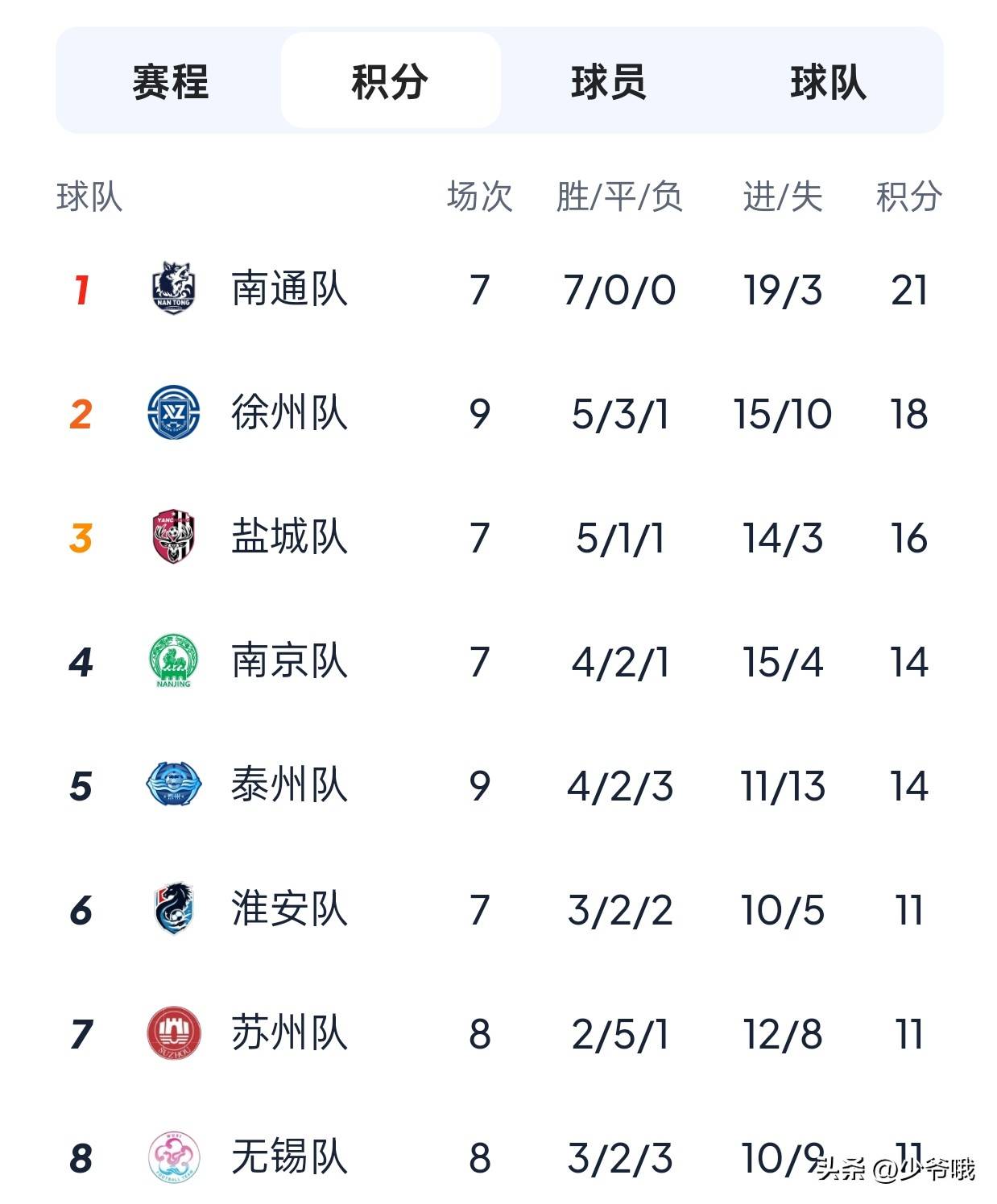Select the Huai'an seahorse shield logo
Screen dimensions: 997x1204
[173, 908]
